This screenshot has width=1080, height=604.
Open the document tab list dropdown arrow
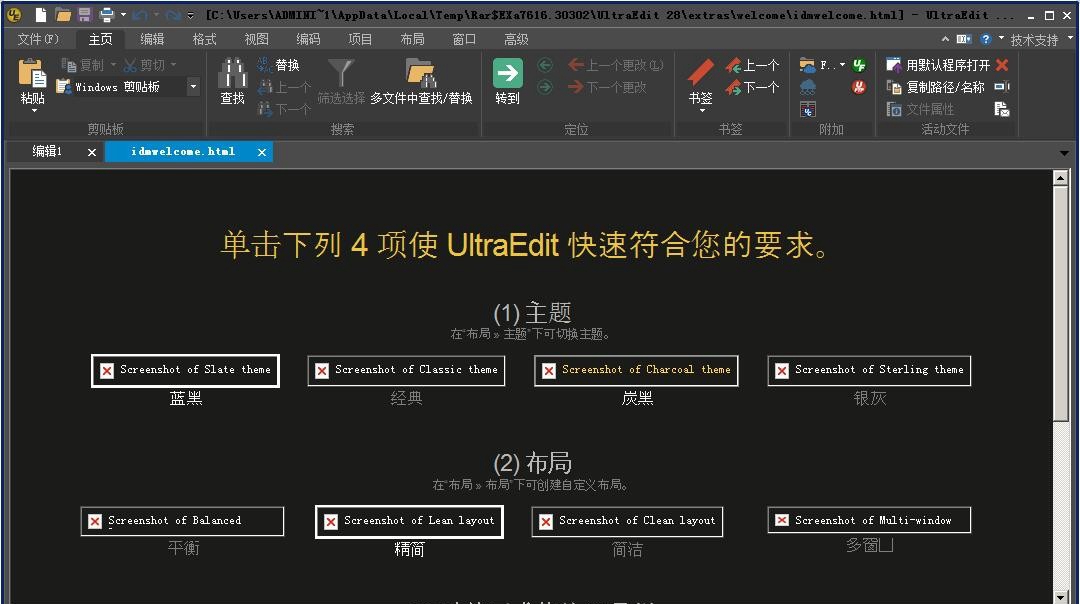(x=1065, y=152)
